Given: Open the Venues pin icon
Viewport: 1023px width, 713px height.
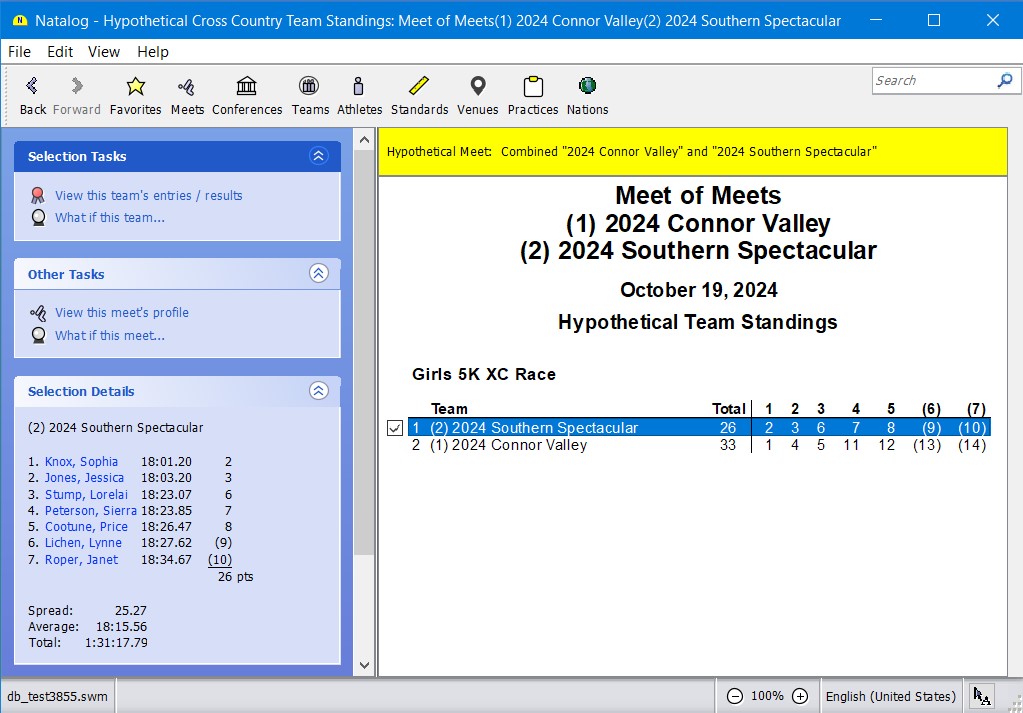Looking at the screenshot, I should [x=477, y=87].
